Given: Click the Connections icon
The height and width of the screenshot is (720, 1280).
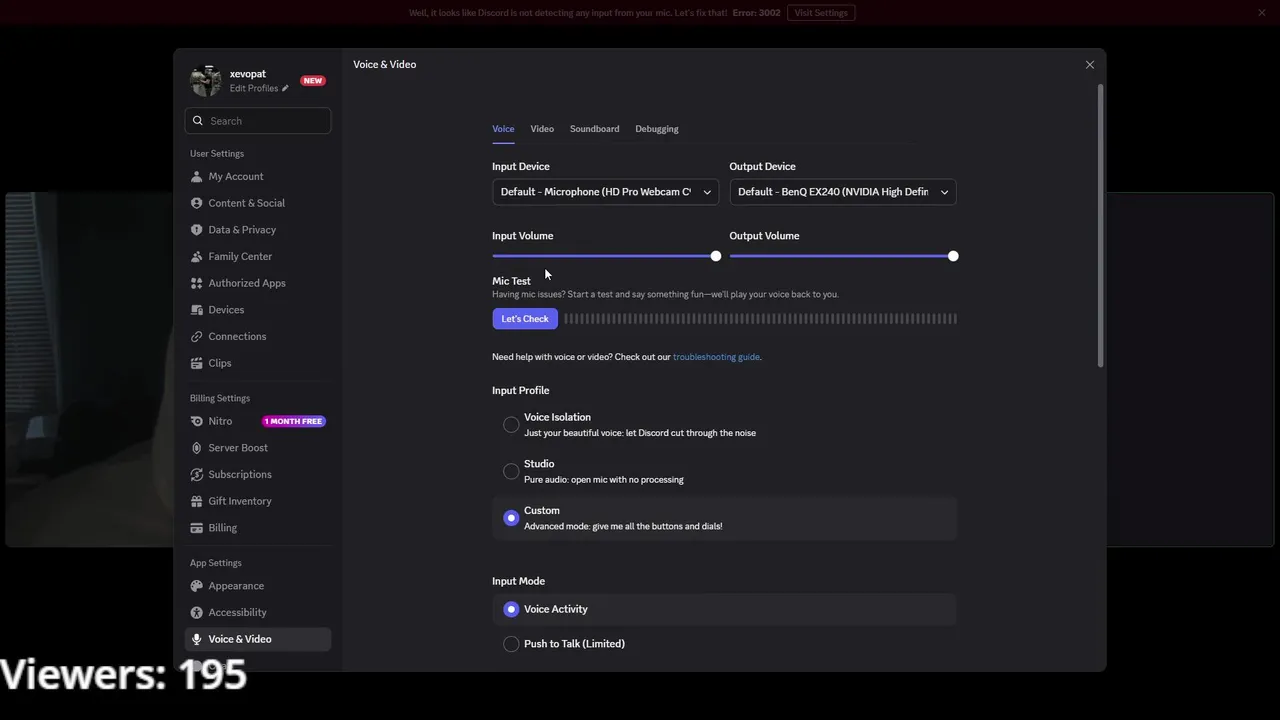Looking at the screenshot, I should pyautogui.click(x=197, y=336).
